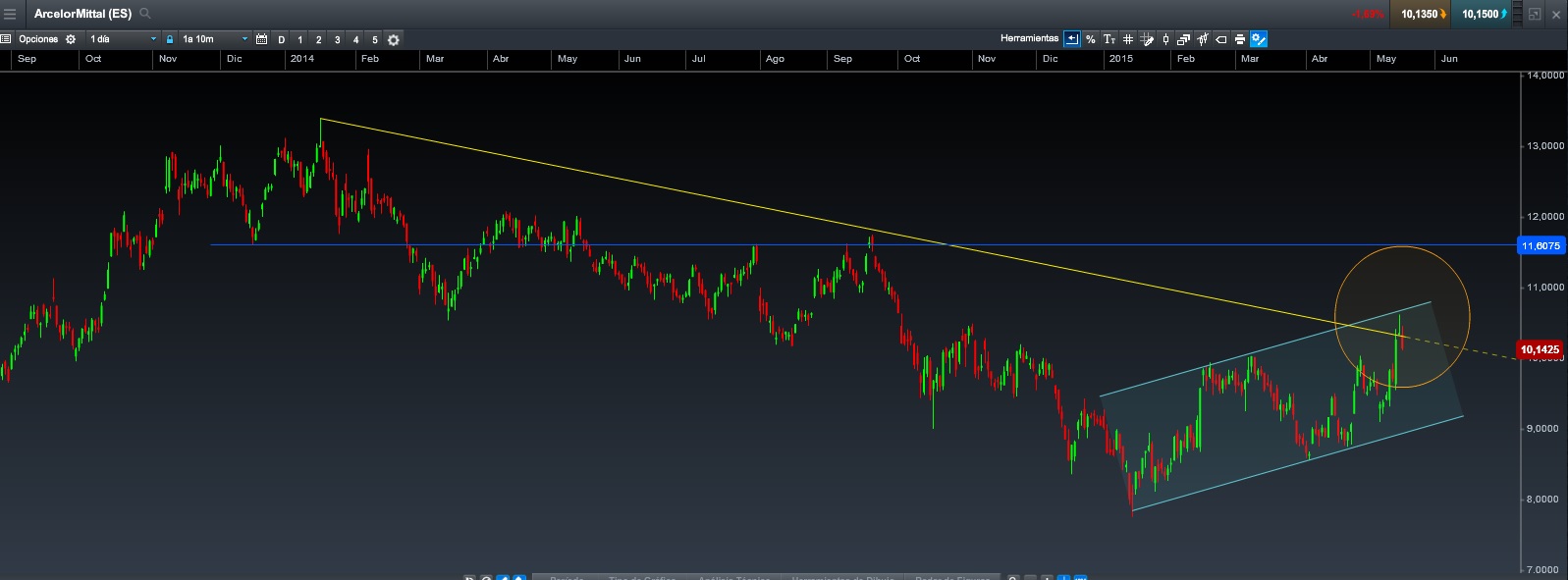The width and height of the screenshot is (1568, 580).
Task: Select timeframe preset 3
Action: pyautogui.click(x=337, y=40)
